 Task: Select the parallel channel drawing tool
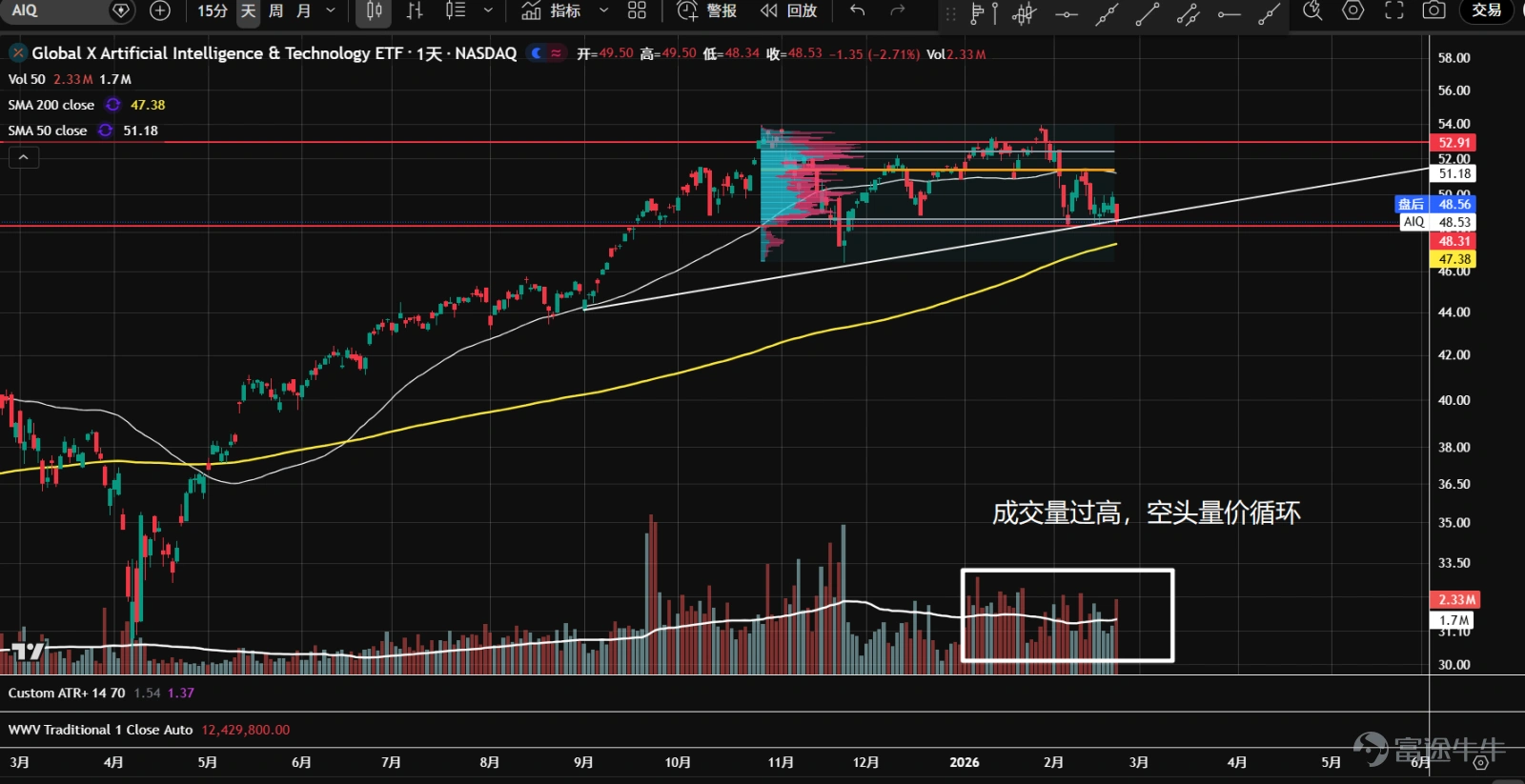click(x=1188, y=12)
